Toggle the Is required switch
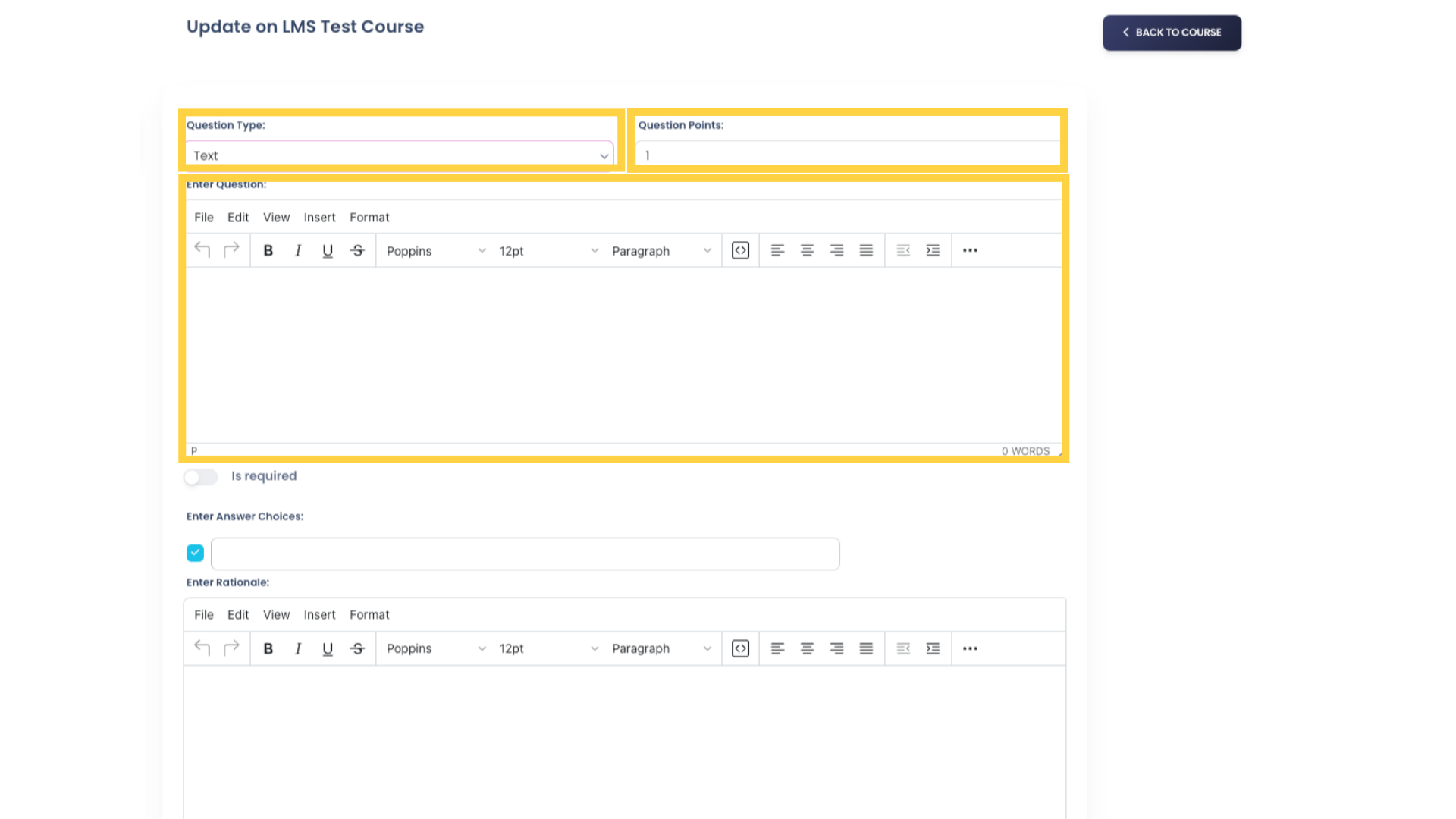 (x=200, y=476)
